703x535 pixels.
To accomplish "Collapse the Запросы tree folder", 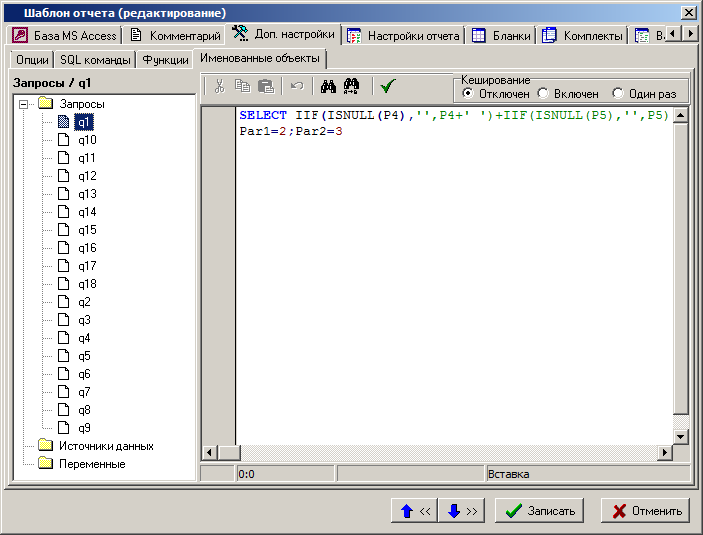I will point(23,104).
